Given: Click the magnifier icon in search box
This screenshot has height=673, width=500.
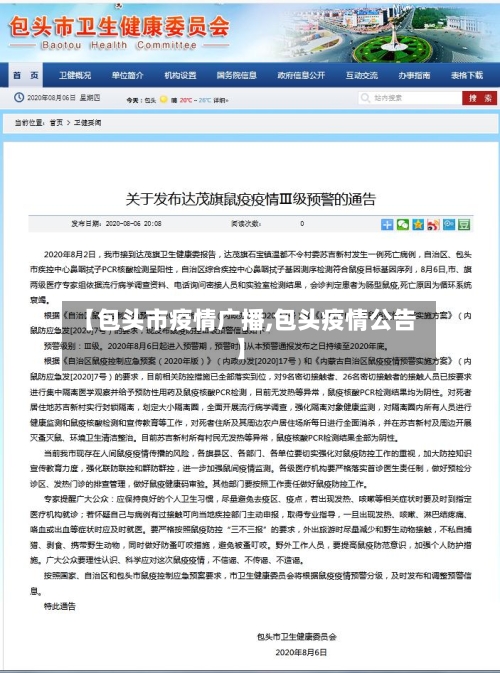Looking at the screenshot, I should [x=365, y=98].
